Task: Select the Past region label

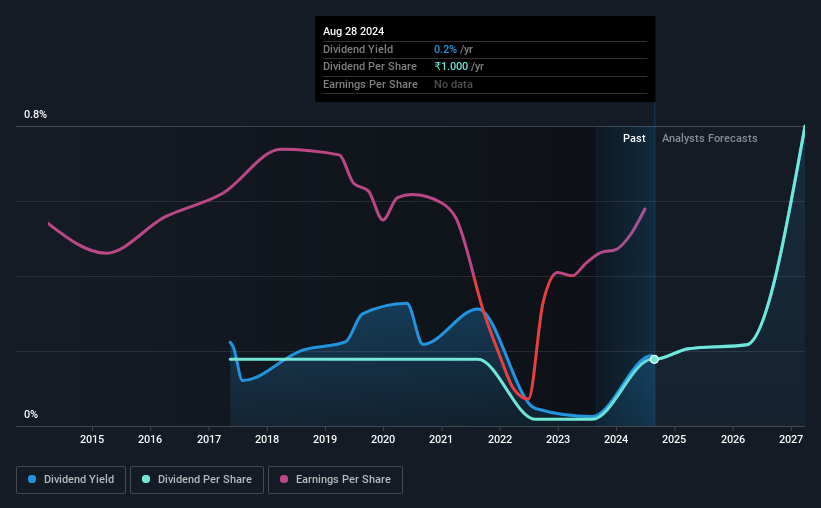Action: 634,139
